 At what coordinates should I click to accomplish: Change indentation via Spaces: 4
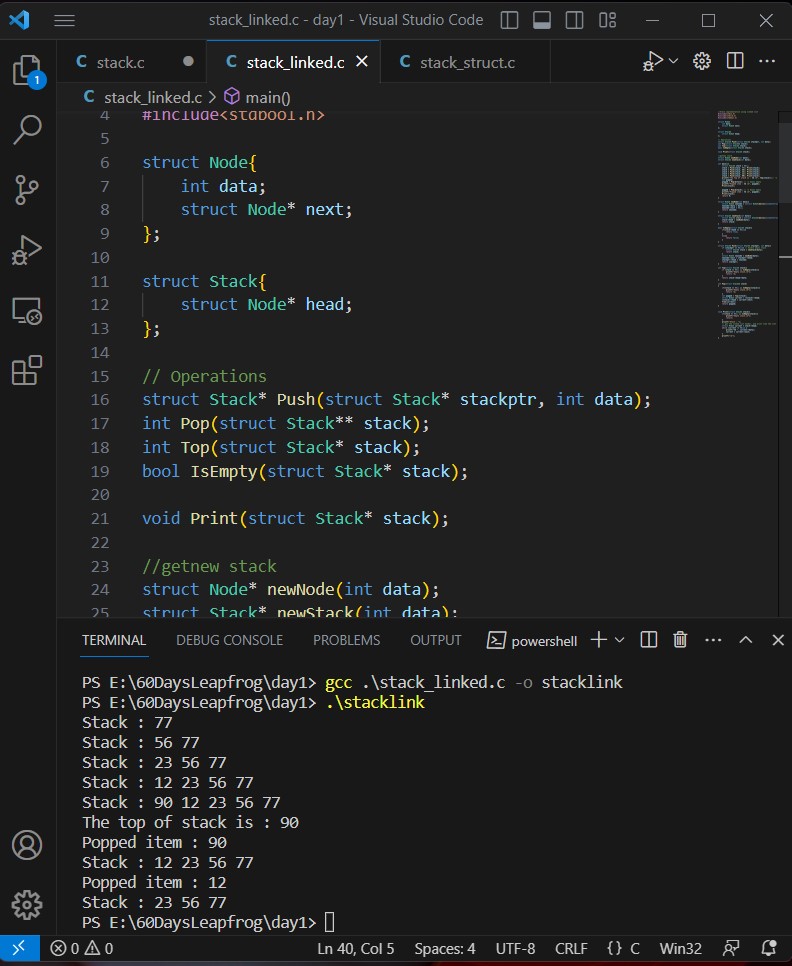pyautogui.click(x=445, y=949)
